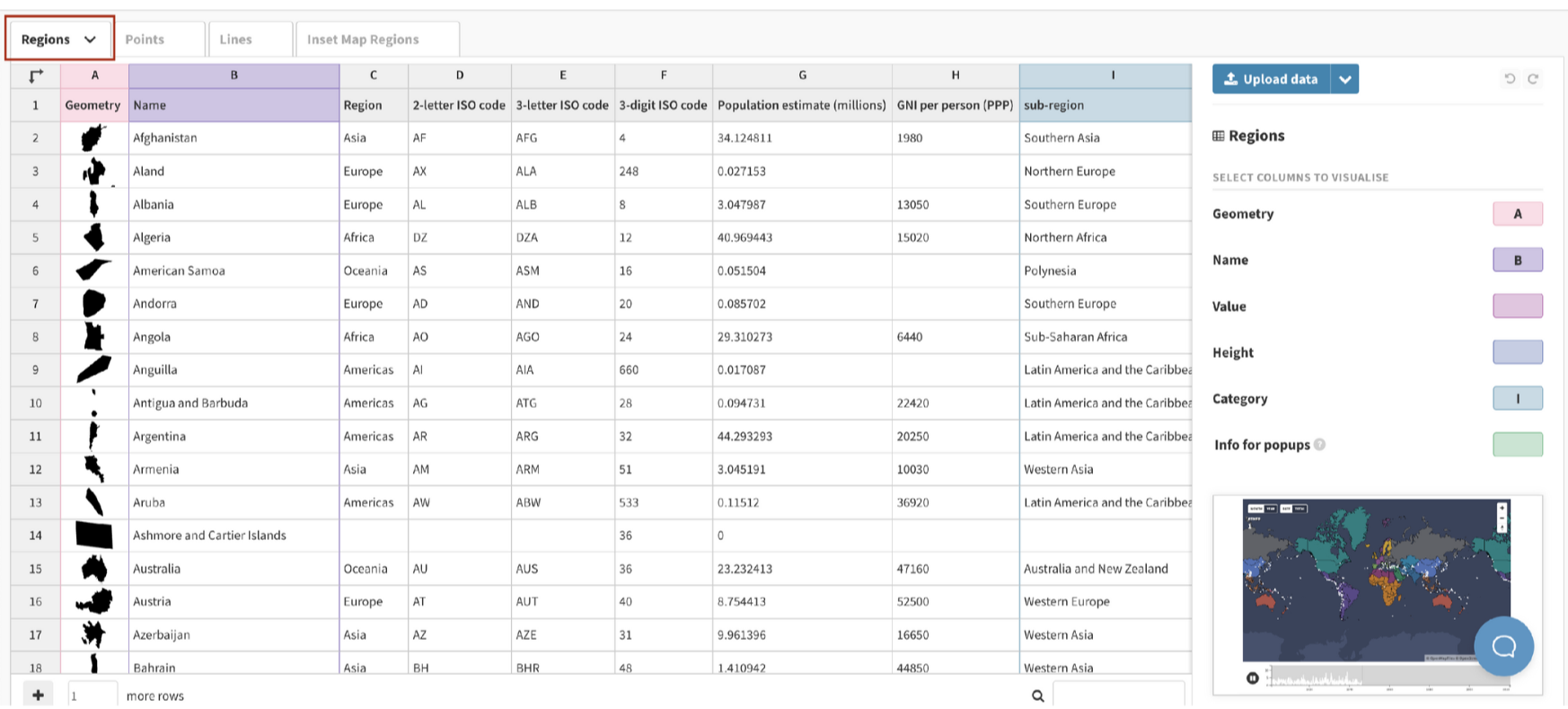Click the help icon beside Info for popups

1319,444
